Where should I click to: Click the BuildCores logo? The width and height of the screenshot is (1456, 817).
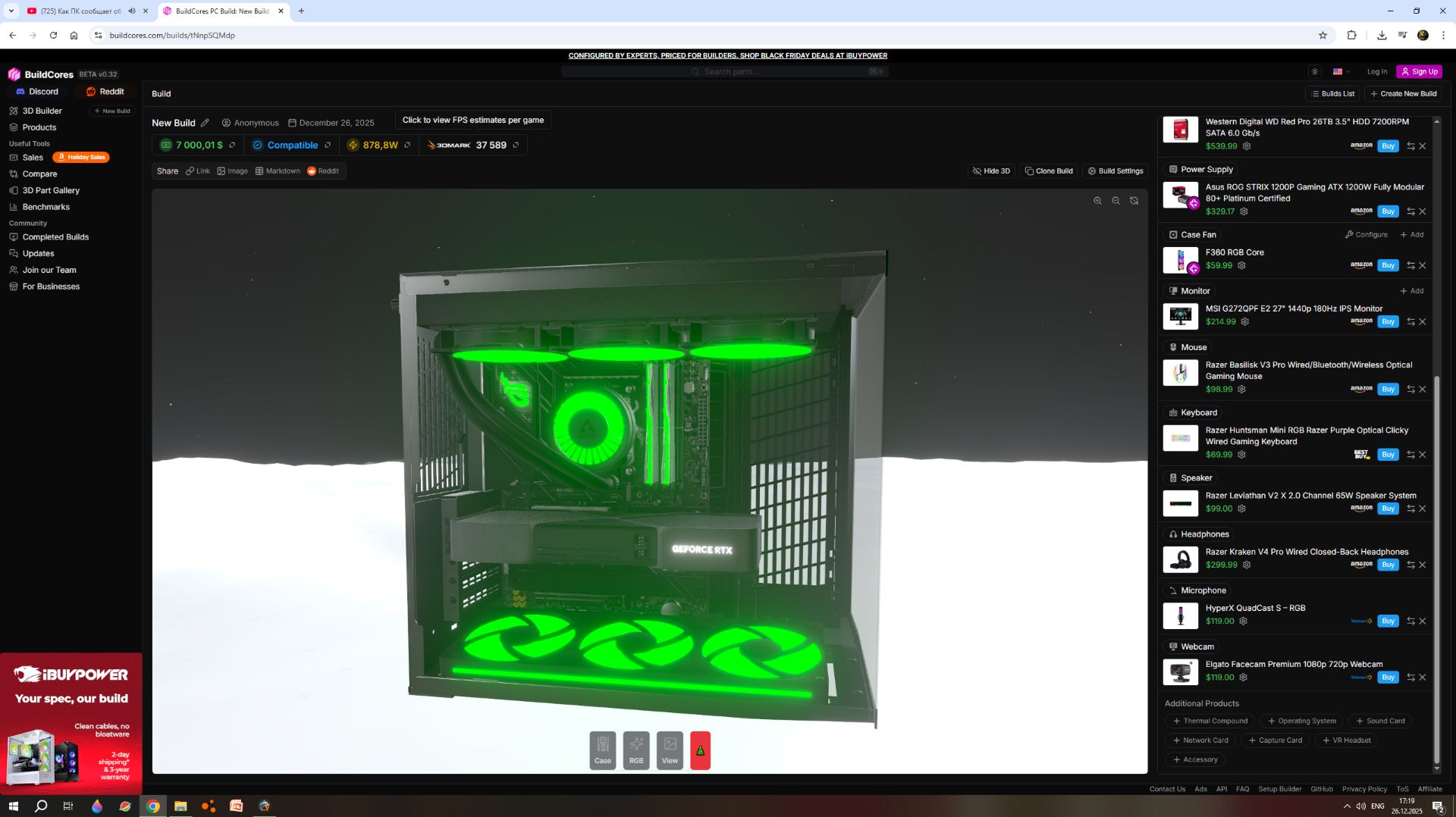pyautogui.click(x=41, y=74)
